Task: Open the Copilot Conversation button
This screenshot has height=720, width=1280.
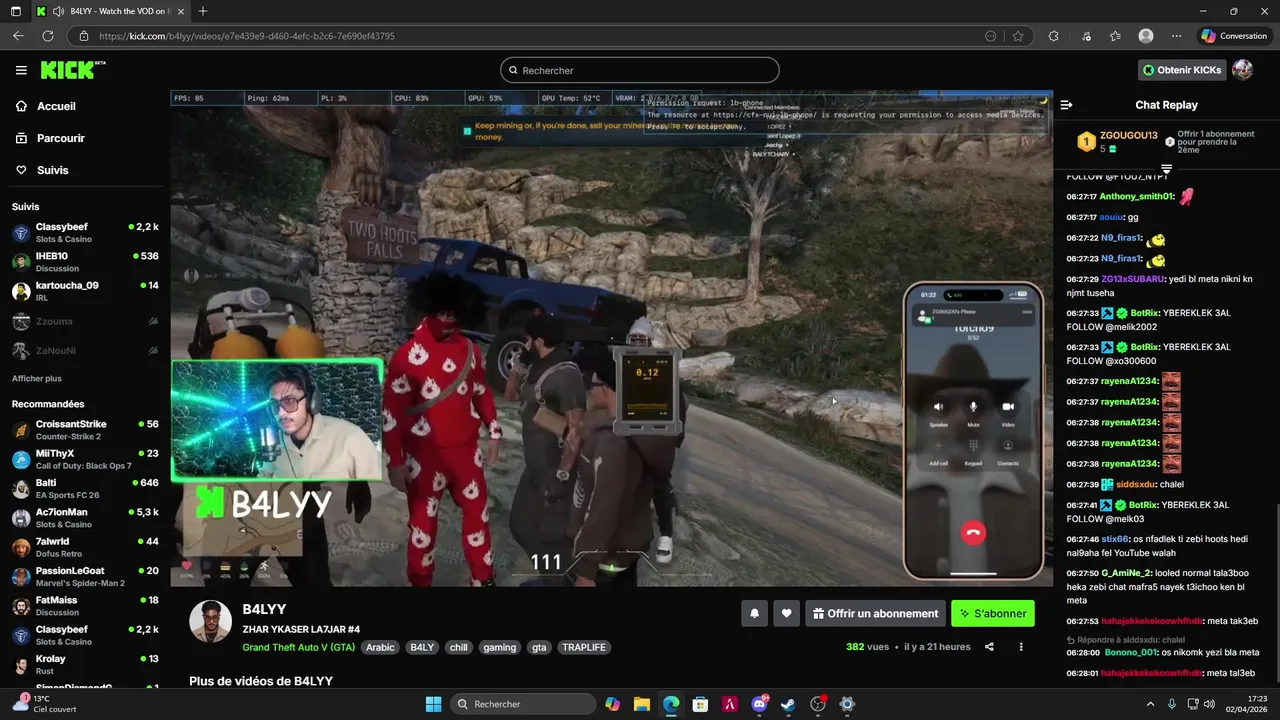Action: point(1234,36)
